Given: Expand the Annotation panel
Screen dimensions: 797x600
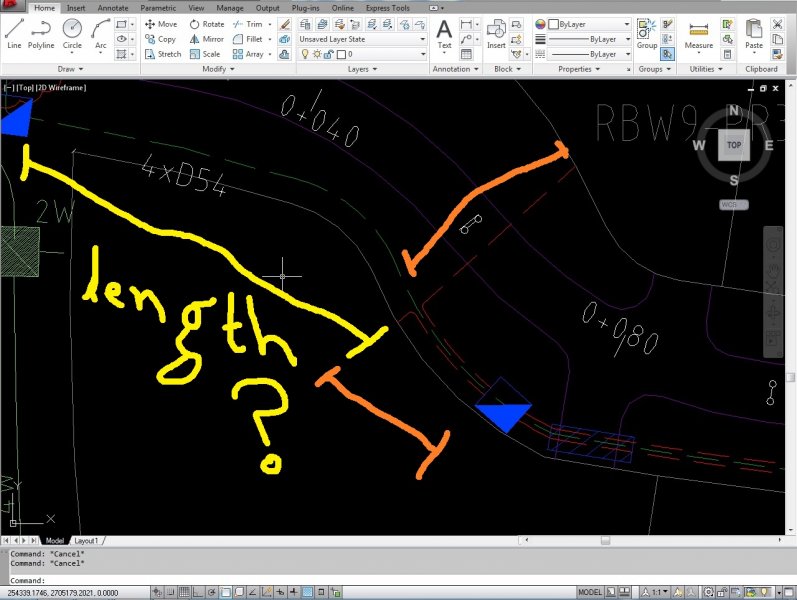Looking at the screenshot, I should [455, 69].
